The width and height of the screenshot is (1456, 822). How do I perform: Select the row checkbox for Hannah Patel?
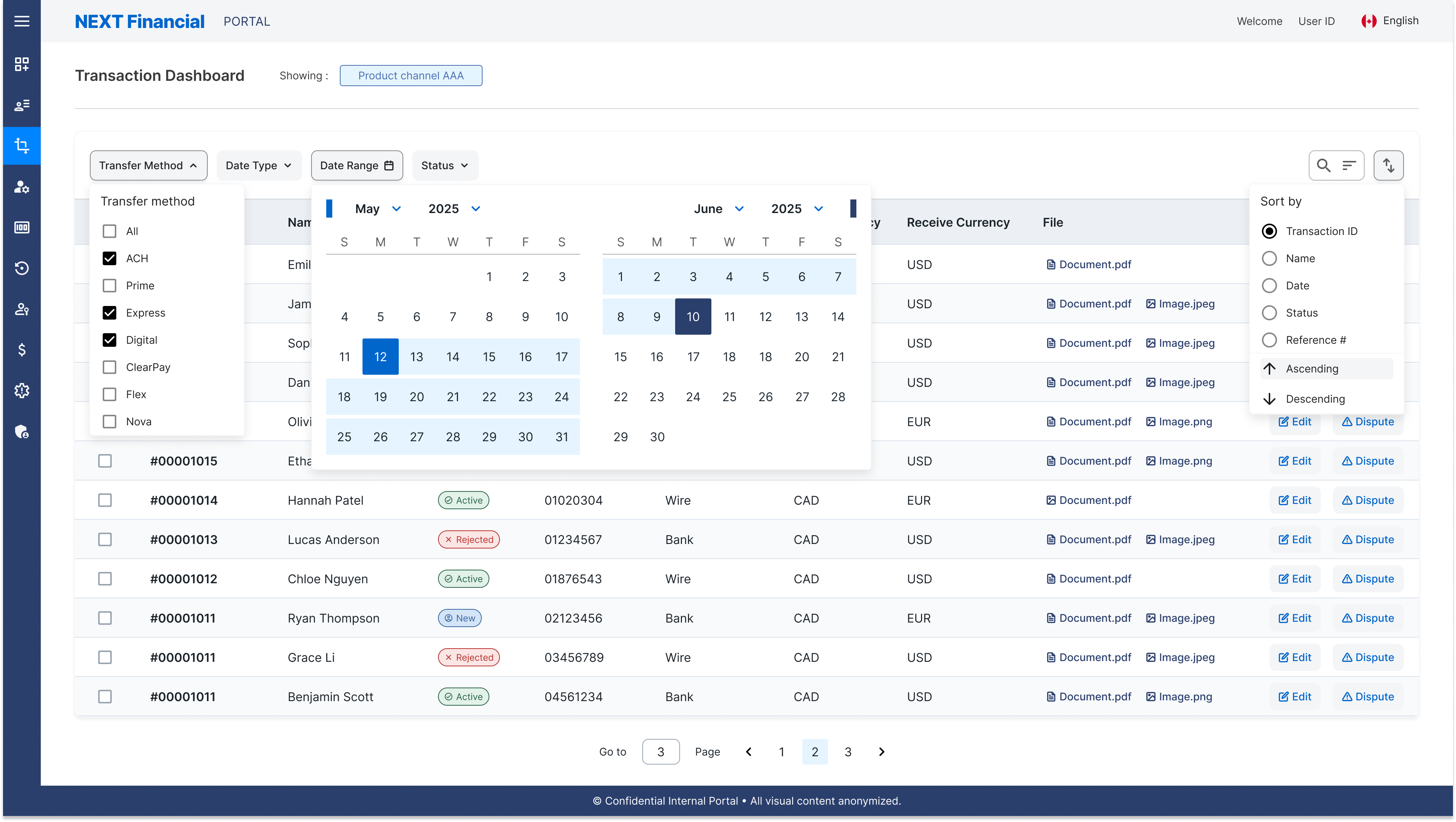pos(105,500)
